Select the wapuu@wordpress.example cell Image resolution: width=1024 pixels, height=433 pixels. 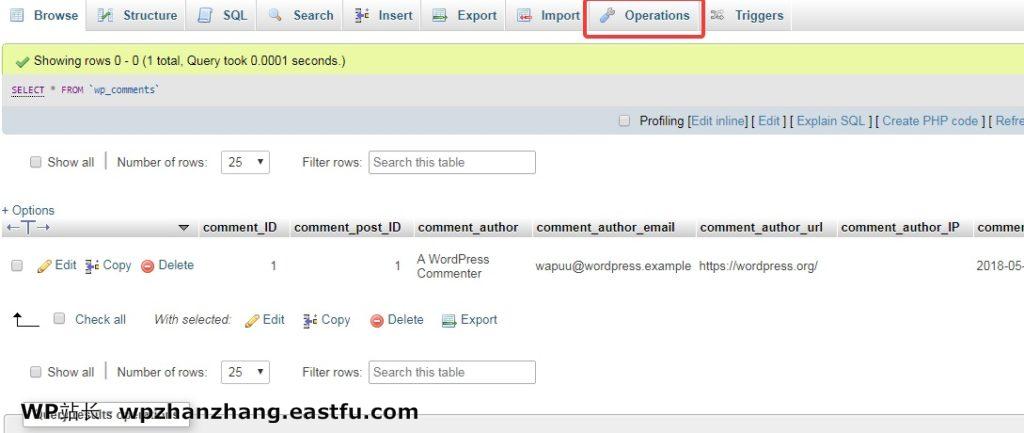click(613, 266)
